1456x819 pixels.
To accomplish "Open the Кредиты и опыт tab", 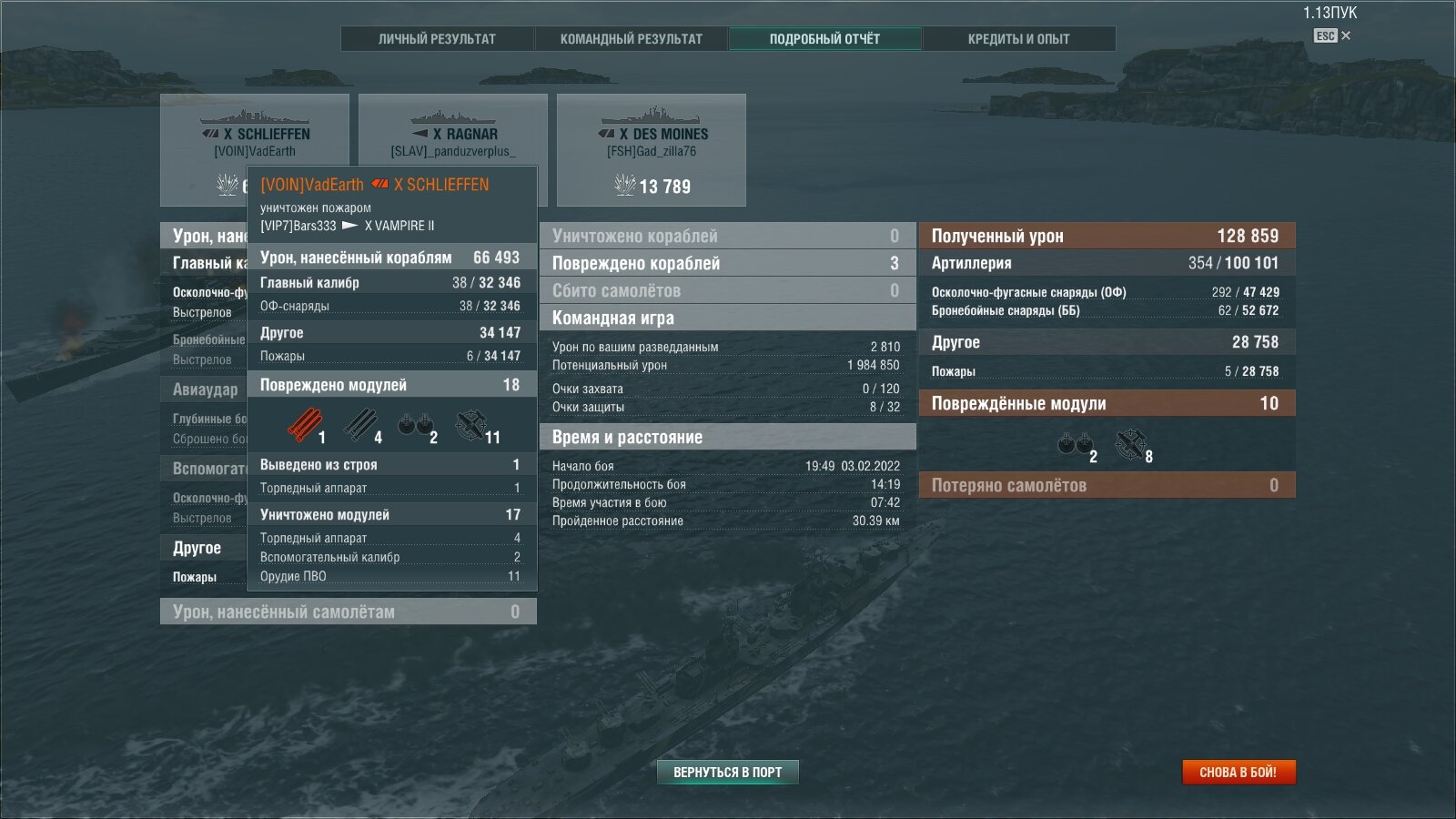I will click(1018, 39).
